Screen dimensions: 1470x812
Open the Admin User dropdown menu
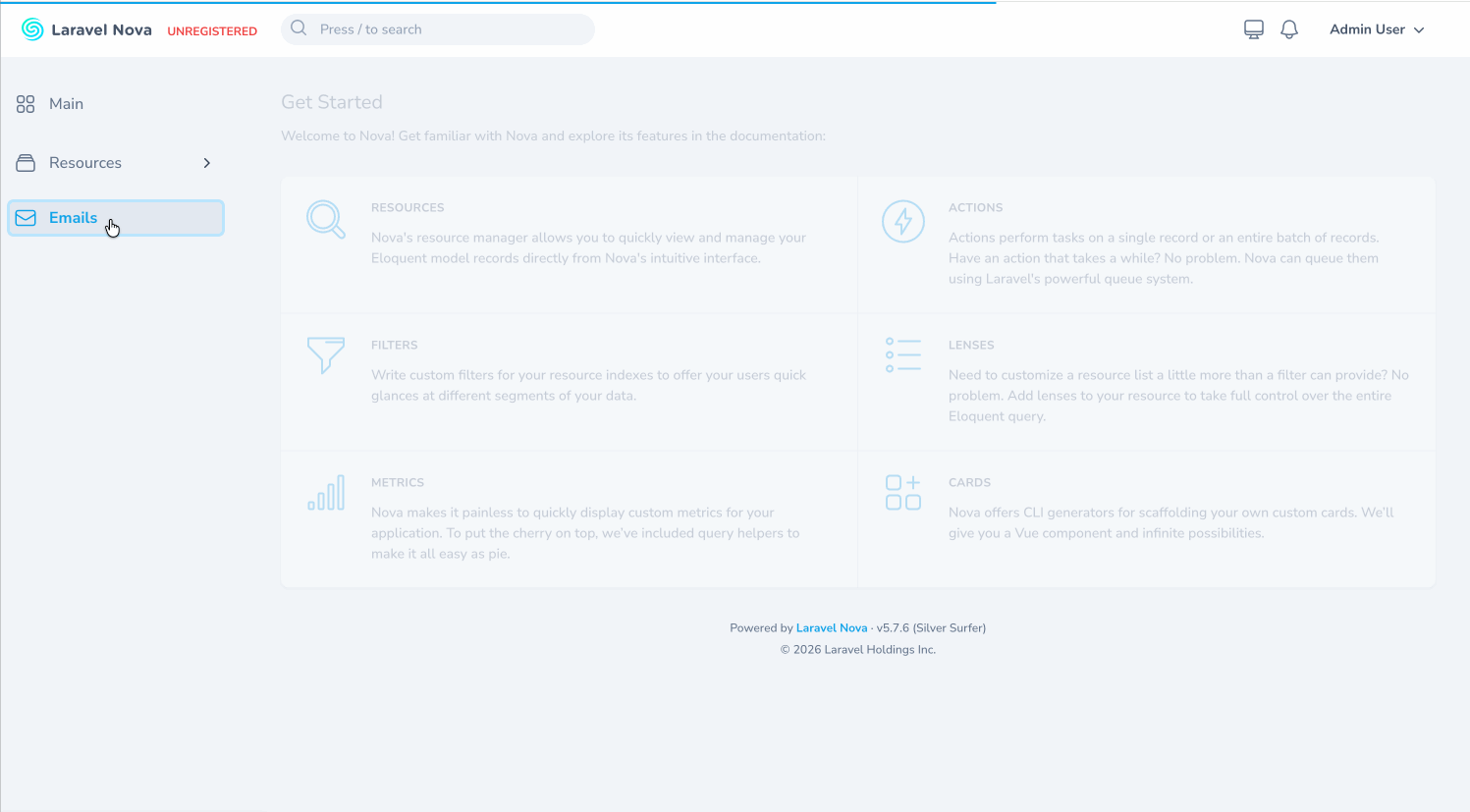[x=1376, y=29]
